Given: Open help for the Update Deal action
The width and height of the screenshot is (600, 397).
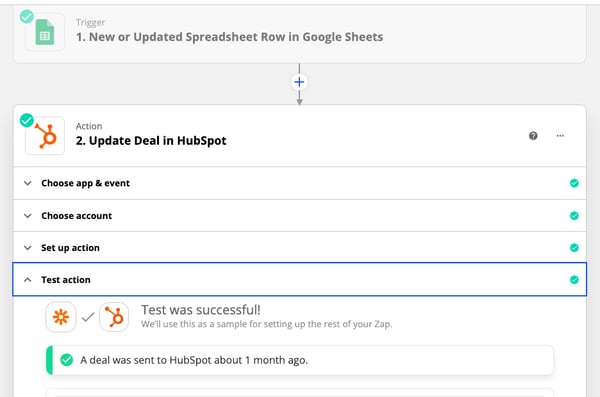Looking at the screenshot, I should 533,136.
